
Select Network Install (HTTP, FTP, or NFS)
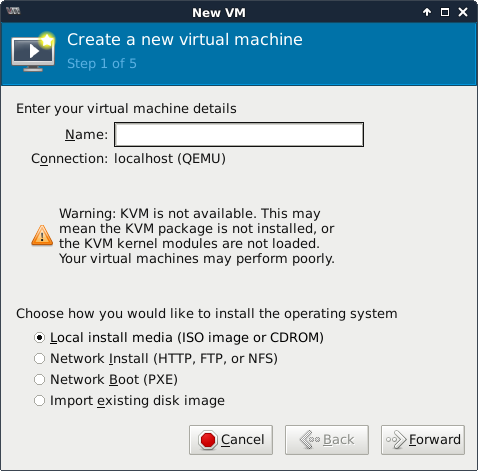(156, 359)
